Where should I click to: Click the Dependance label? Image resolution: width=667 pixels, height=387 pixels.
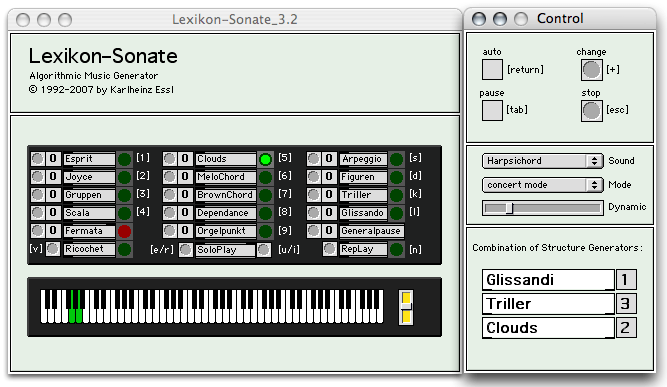point(226,213)
